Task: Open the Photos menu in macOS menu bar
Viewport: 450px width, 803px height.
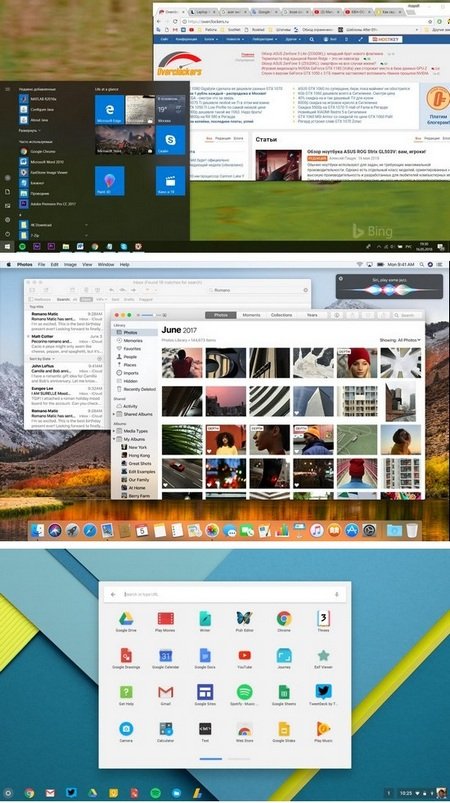Action: (x=25, y=265)
